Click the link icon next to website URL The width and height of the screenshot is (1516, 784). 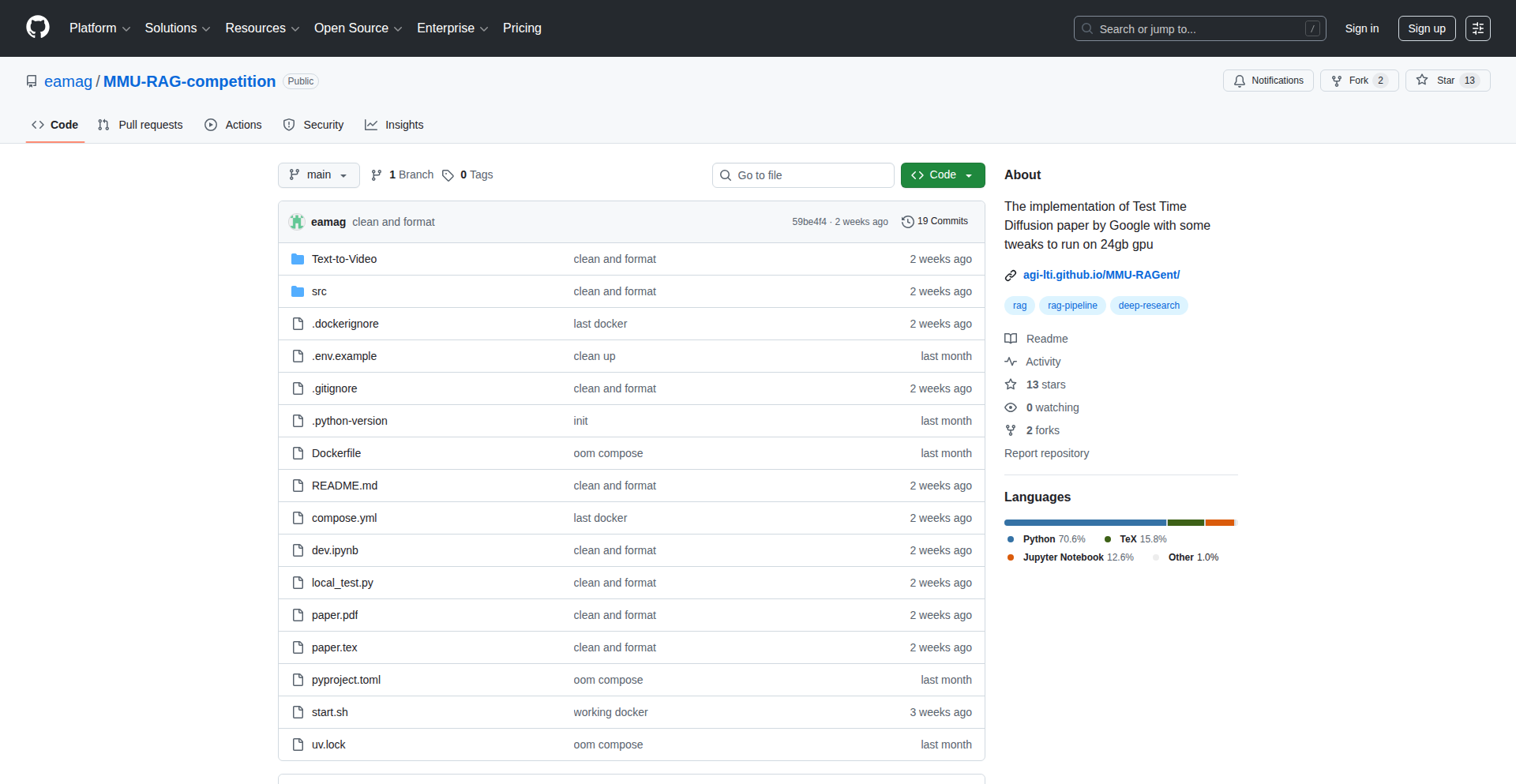(x=1011, y=276)
